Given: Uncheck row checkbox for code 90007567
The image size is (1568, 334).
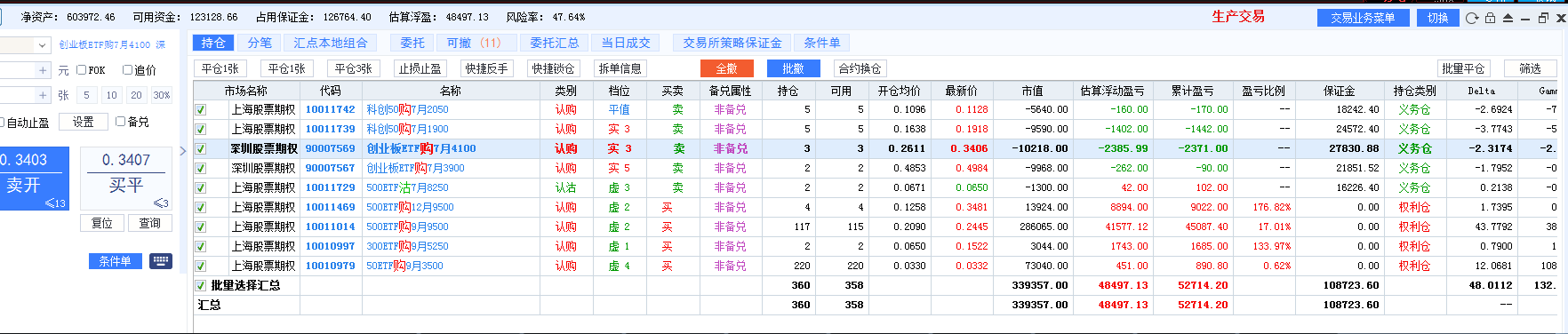Looking at the screenshot, I should coord(201,169).
